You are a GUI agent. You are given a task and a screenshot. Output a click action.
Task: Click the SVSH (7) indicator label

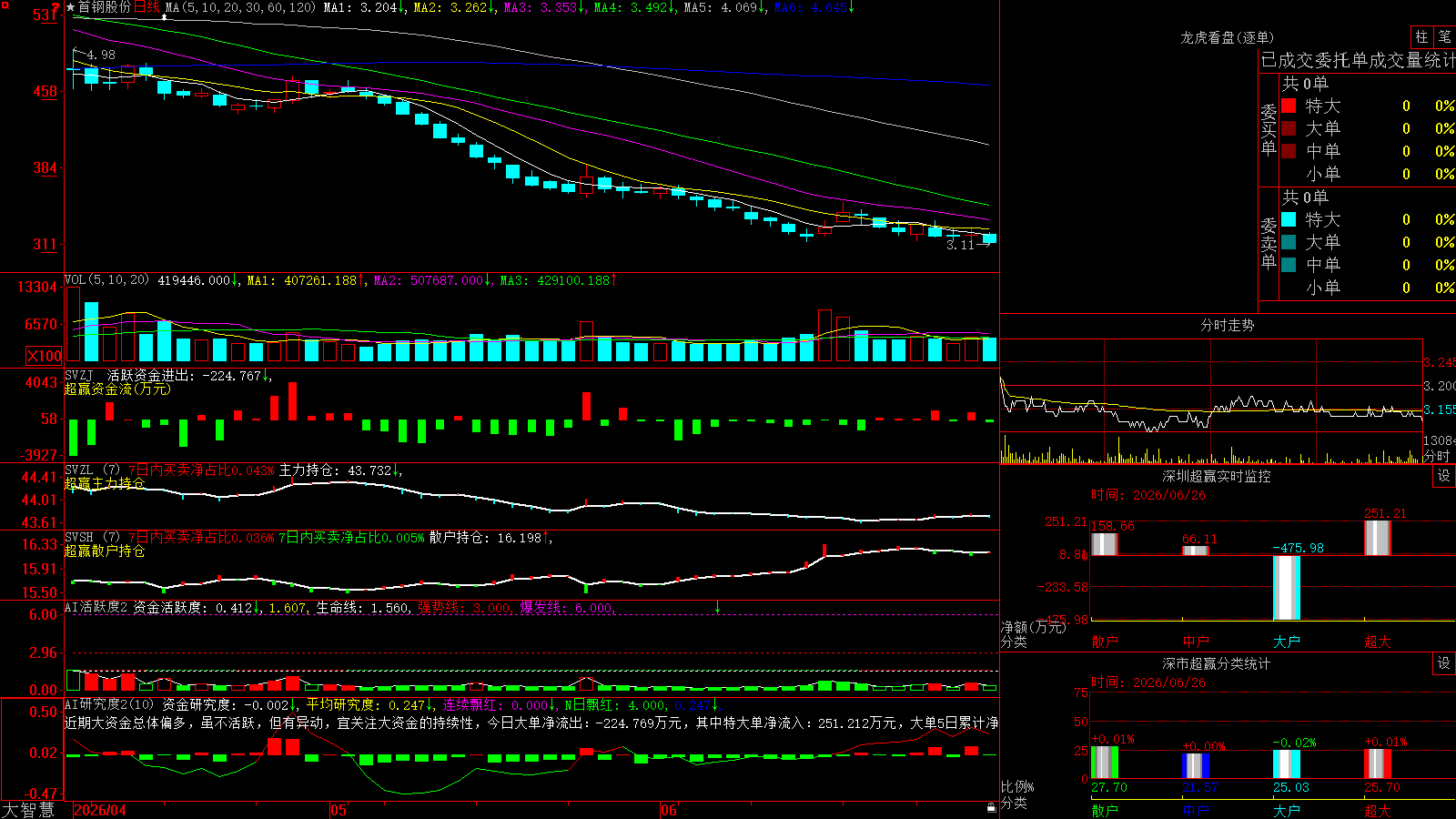coord(92,538)
